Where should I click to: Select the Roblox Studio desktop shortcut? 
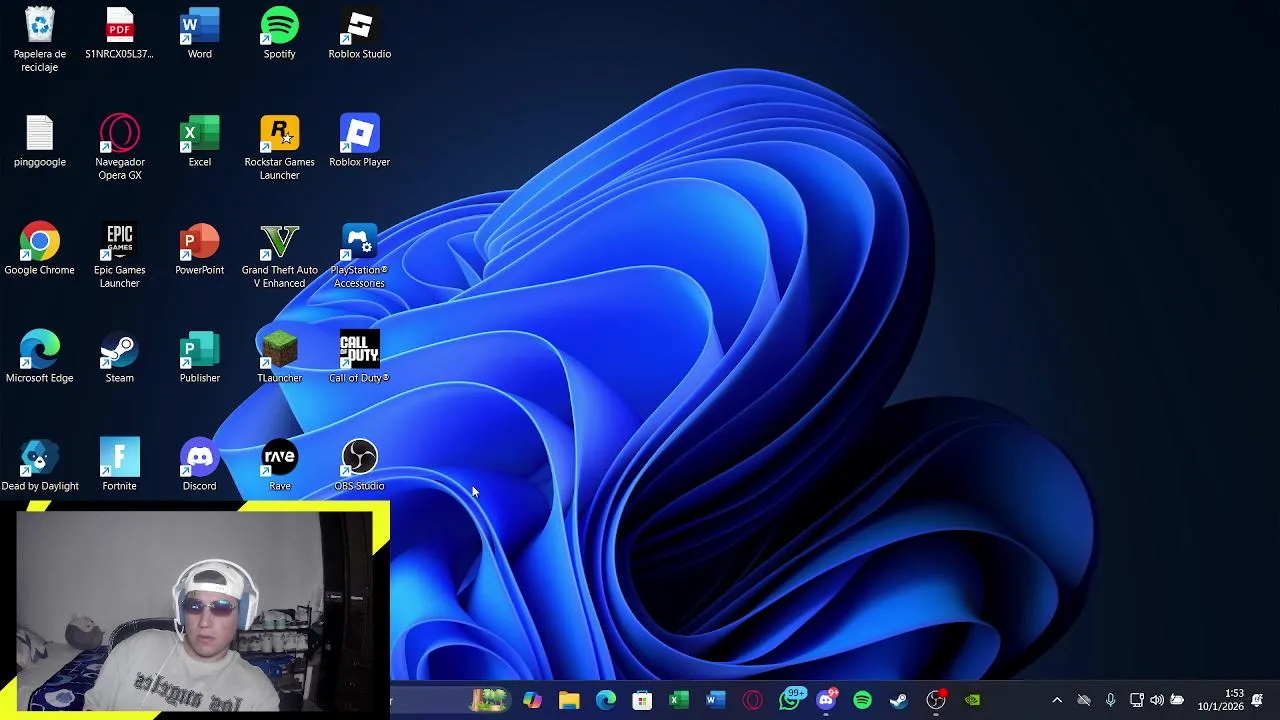click(x=360, y=33)
